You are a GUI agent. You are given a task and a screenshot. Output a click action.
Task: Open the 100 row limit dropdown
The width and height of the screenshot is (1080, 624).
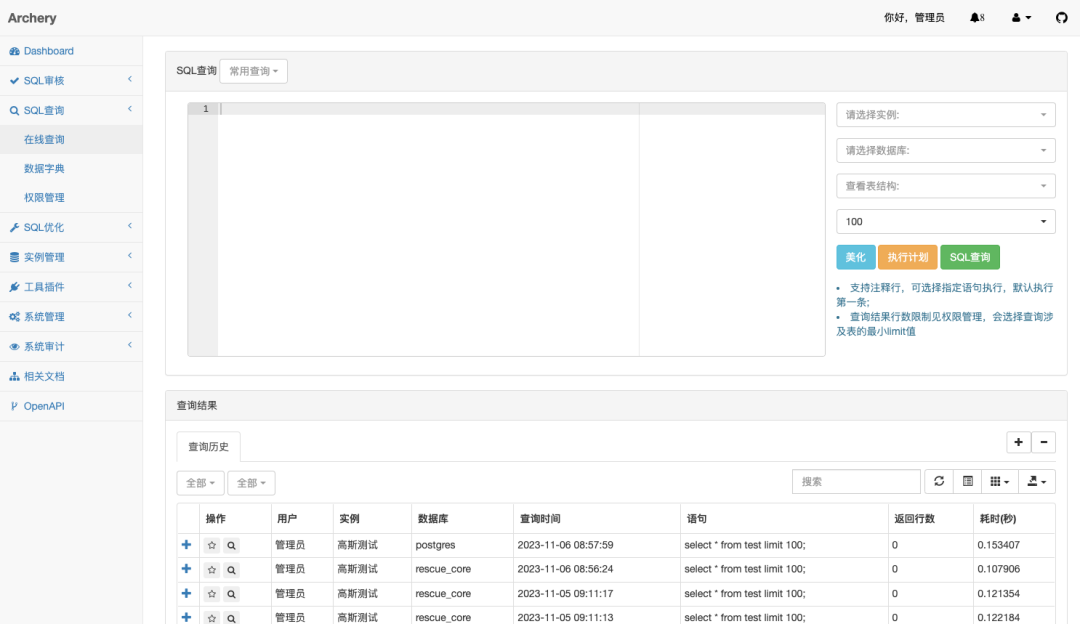(946, 221)
